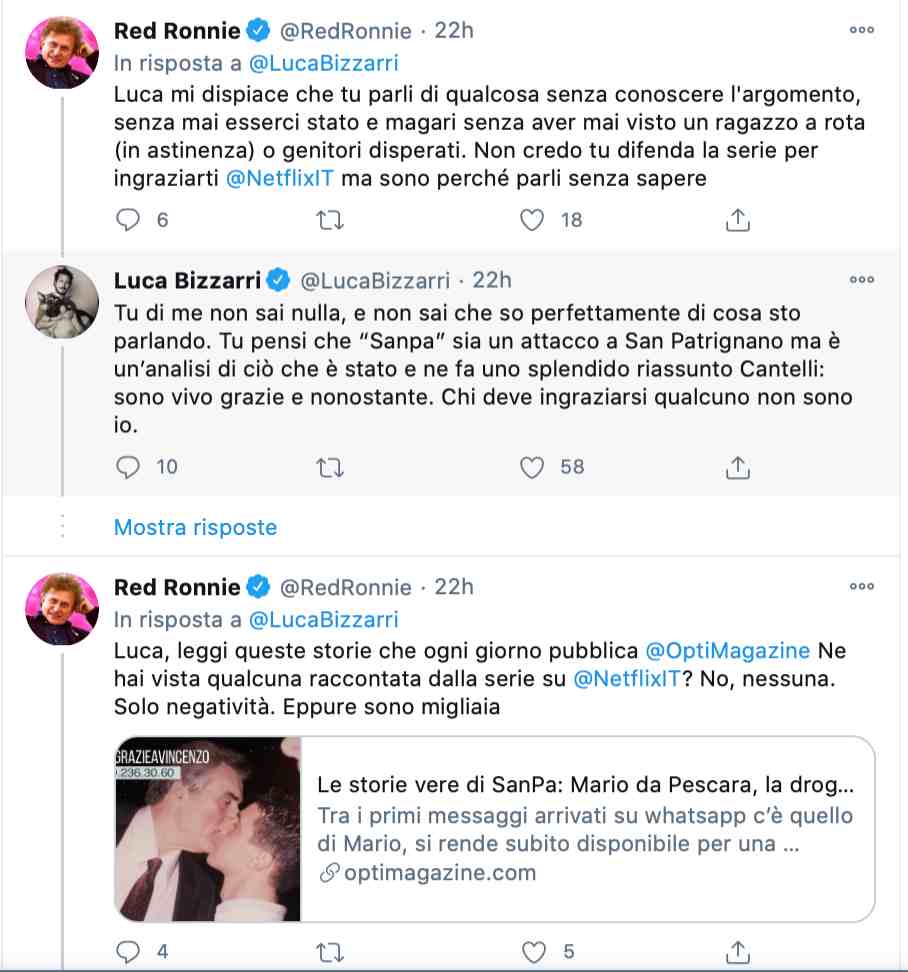Open the SanPa article preview thumbnail
This screenshot has width=908, height=972.
[208, 829]
